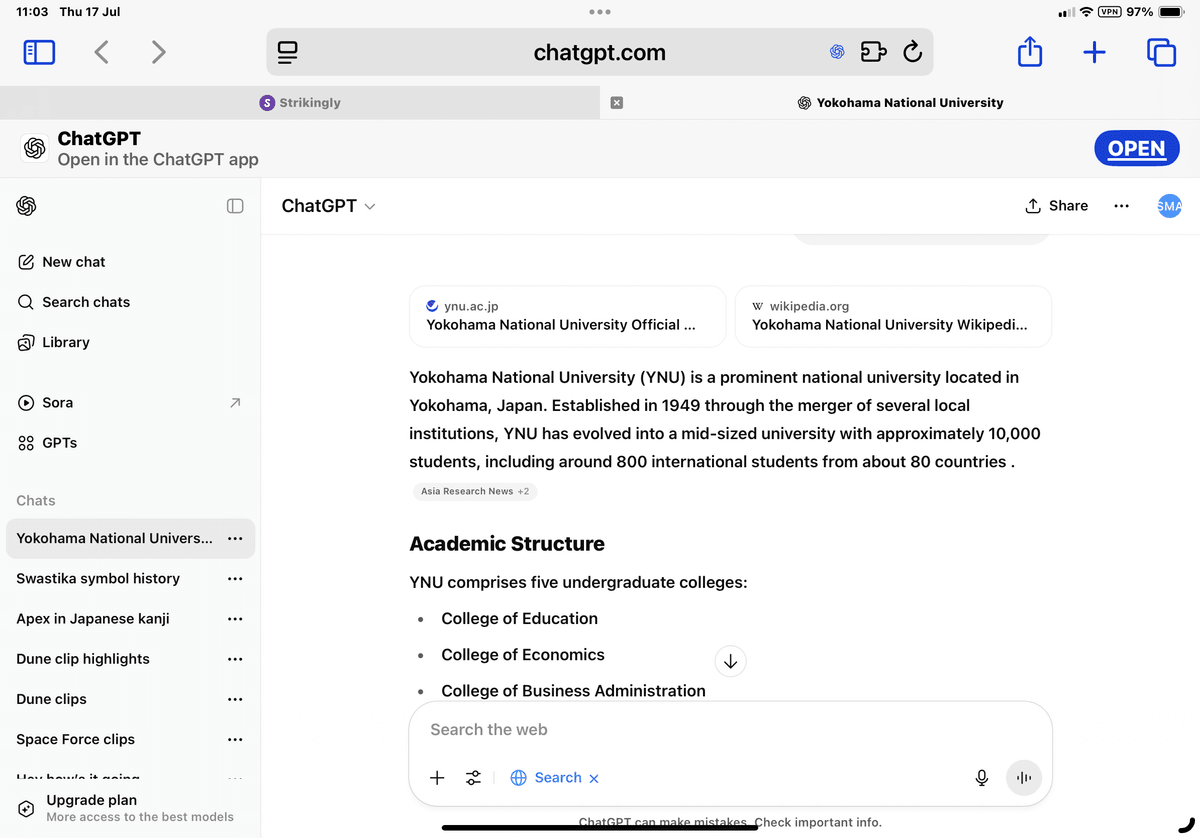Open the Swastika symbol history chat
The height and width of the screenshot is (838, 1200).
point(98,578)
